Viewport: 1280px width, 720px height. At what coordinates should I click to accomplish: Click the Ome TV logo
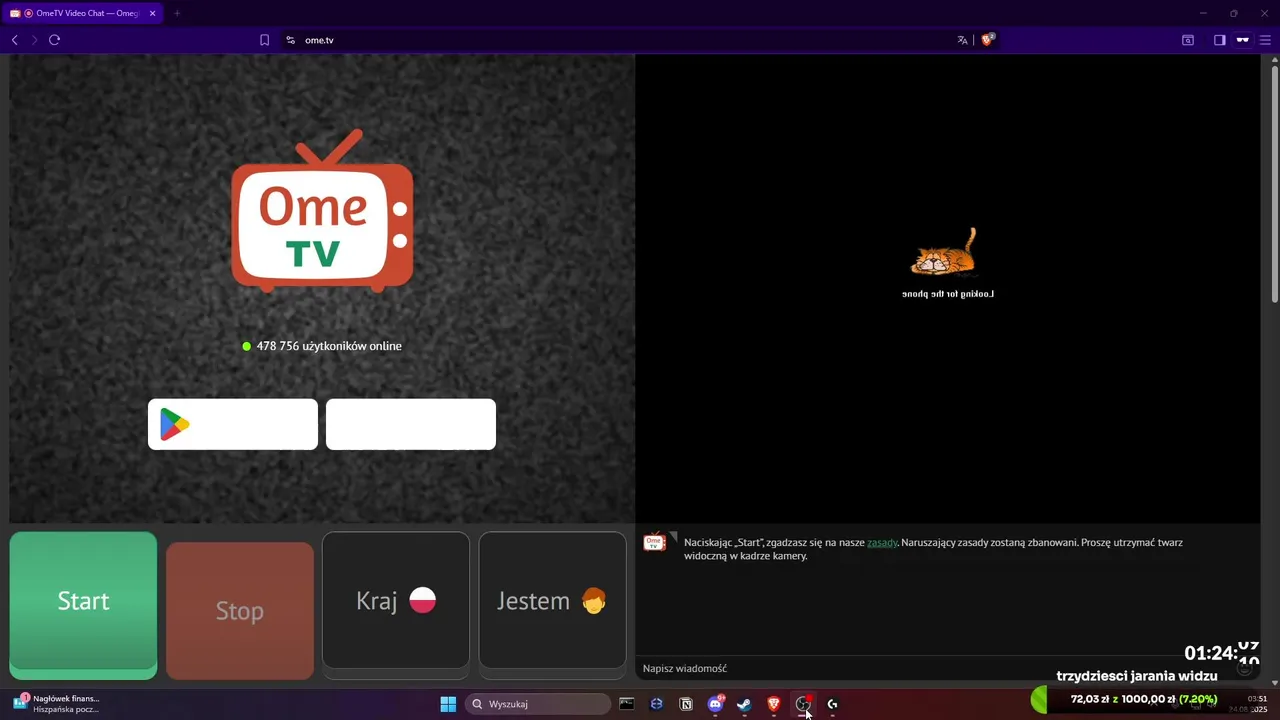[322, 211]
